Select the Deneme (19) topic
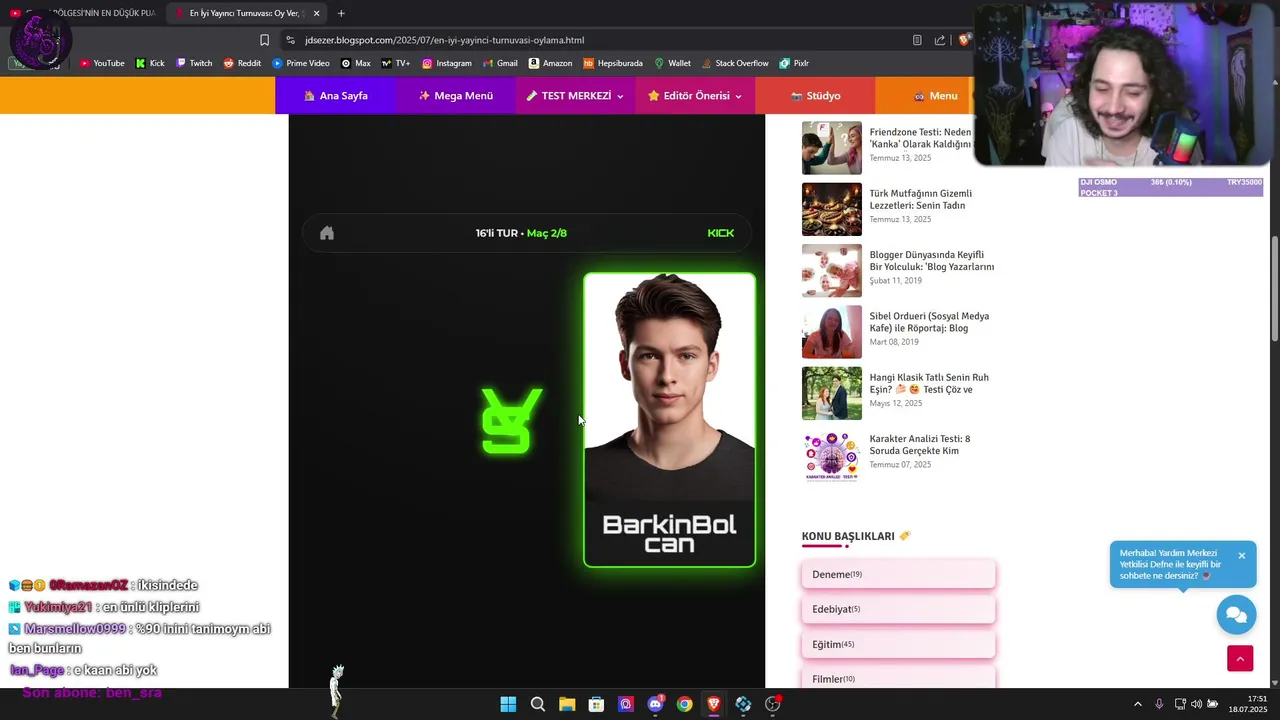 pos(898,575)
